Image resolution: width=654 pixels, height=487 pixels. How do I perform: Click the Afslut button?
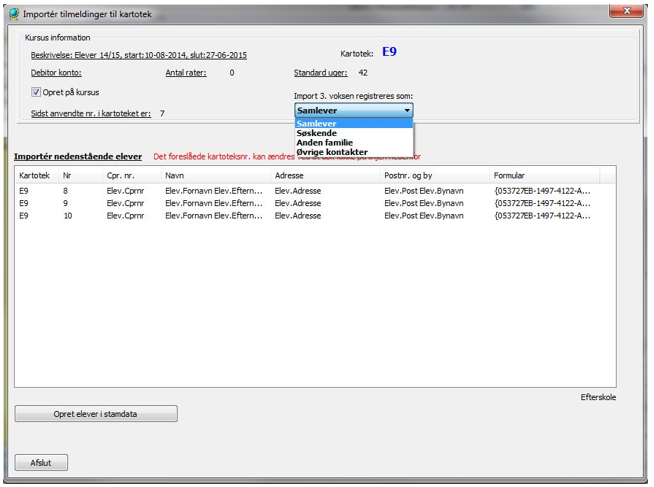[x=41, y=462]
